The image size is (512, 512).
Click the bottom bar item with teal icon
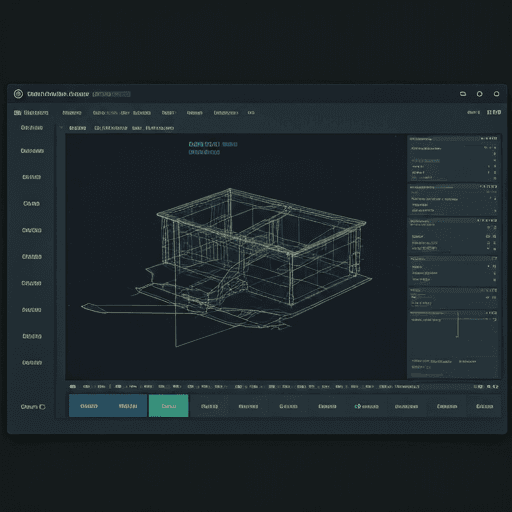click(366, 406)
